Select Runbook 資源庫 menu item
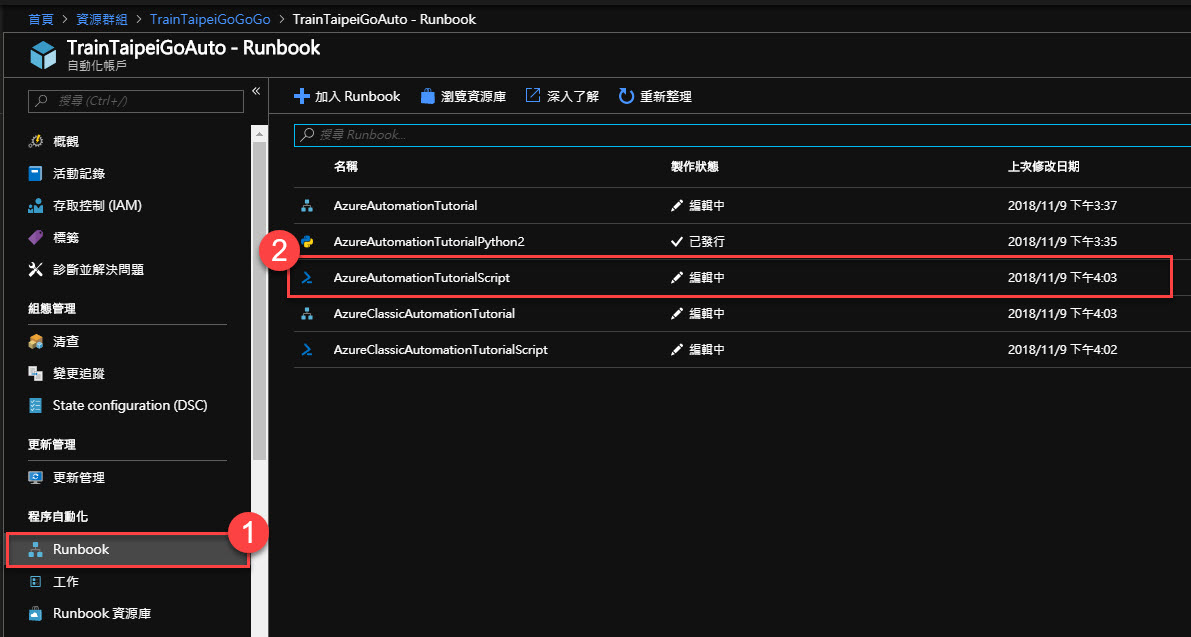1191x637 pixels. (102, 613)
